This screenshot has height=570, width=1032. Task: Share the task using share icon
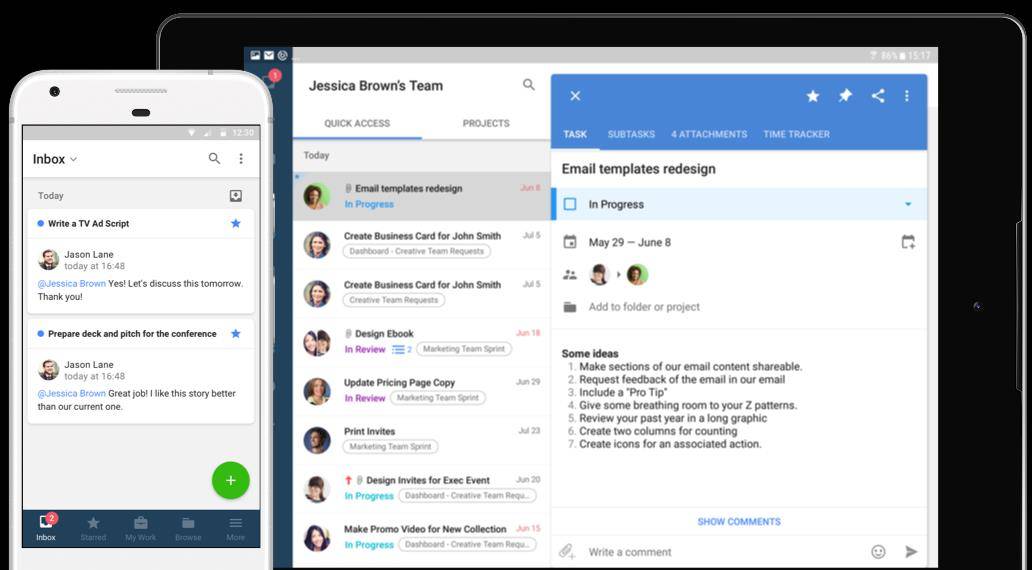pos(878,96)
